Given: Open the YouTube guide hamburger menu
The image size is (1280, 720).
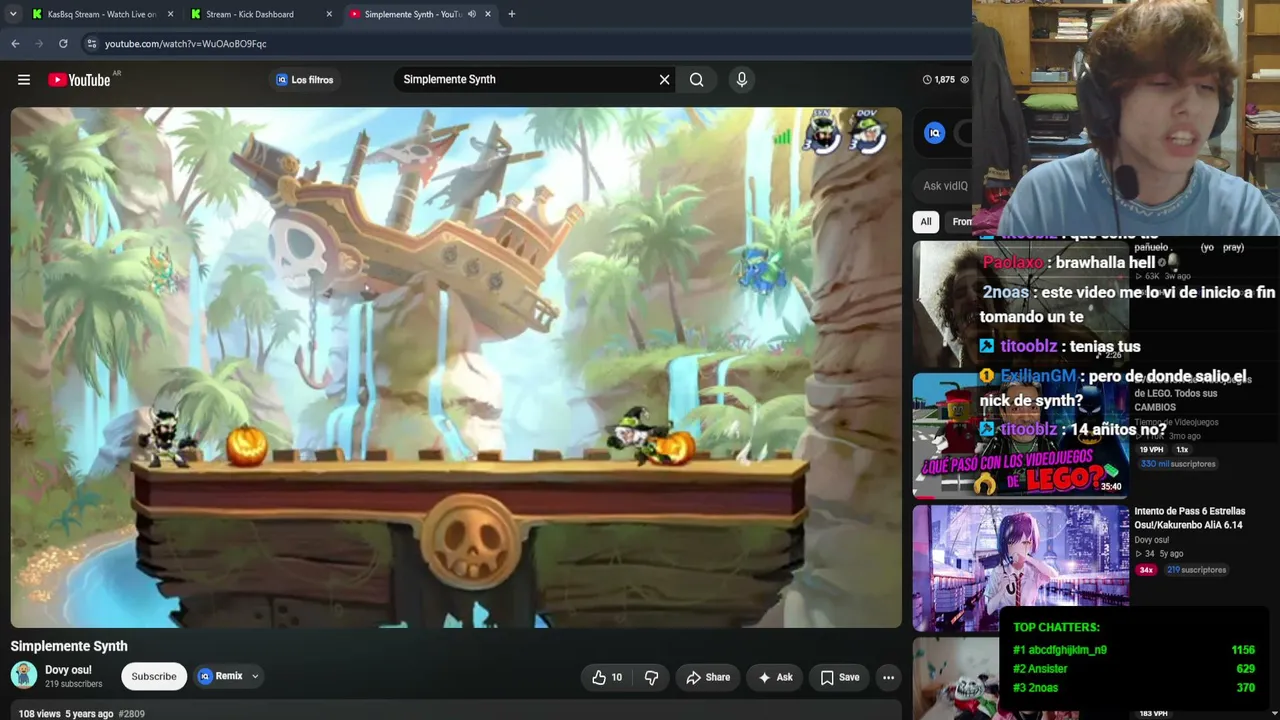Looking at the screenshot, I should [x=24, y=80].
